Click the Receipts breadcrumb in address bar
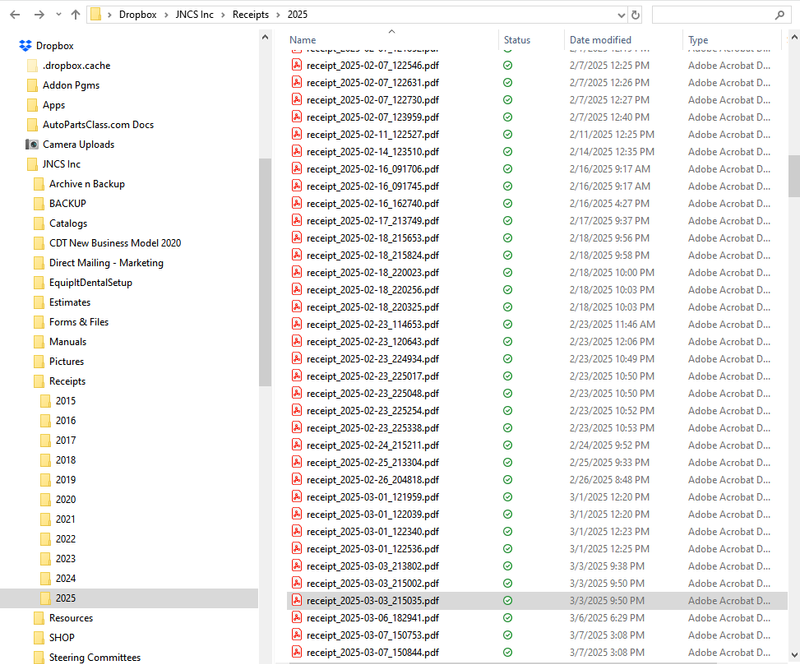This screenshot has height=664, width=800. coord(250,15)
